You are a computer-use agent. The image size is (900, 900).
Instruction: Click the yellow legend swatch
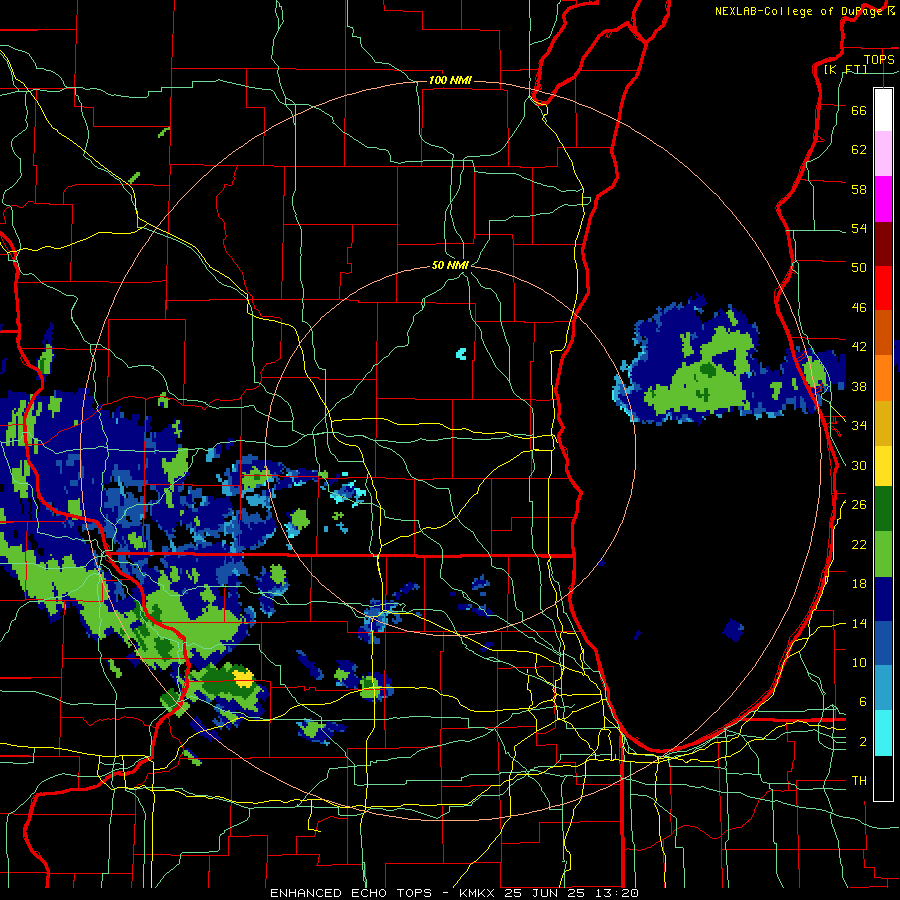tap(883, 466)
